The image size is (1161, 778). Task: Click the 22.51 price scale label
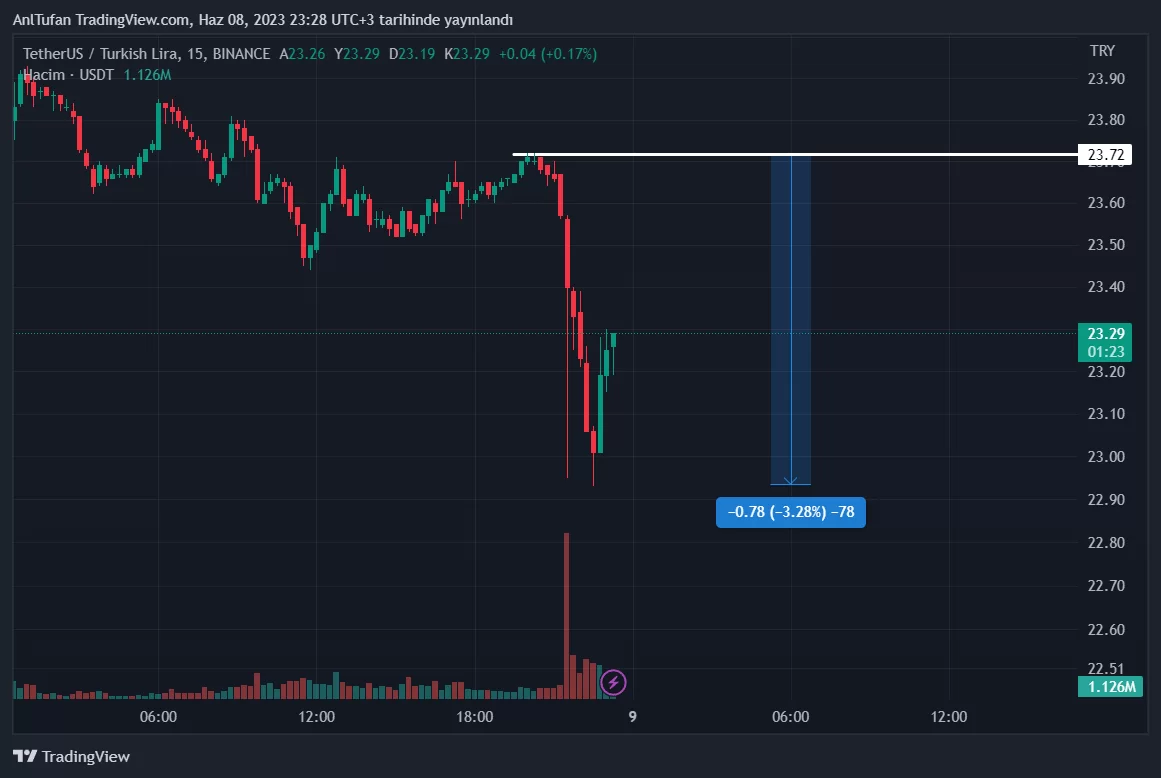tap(1105, 669)
